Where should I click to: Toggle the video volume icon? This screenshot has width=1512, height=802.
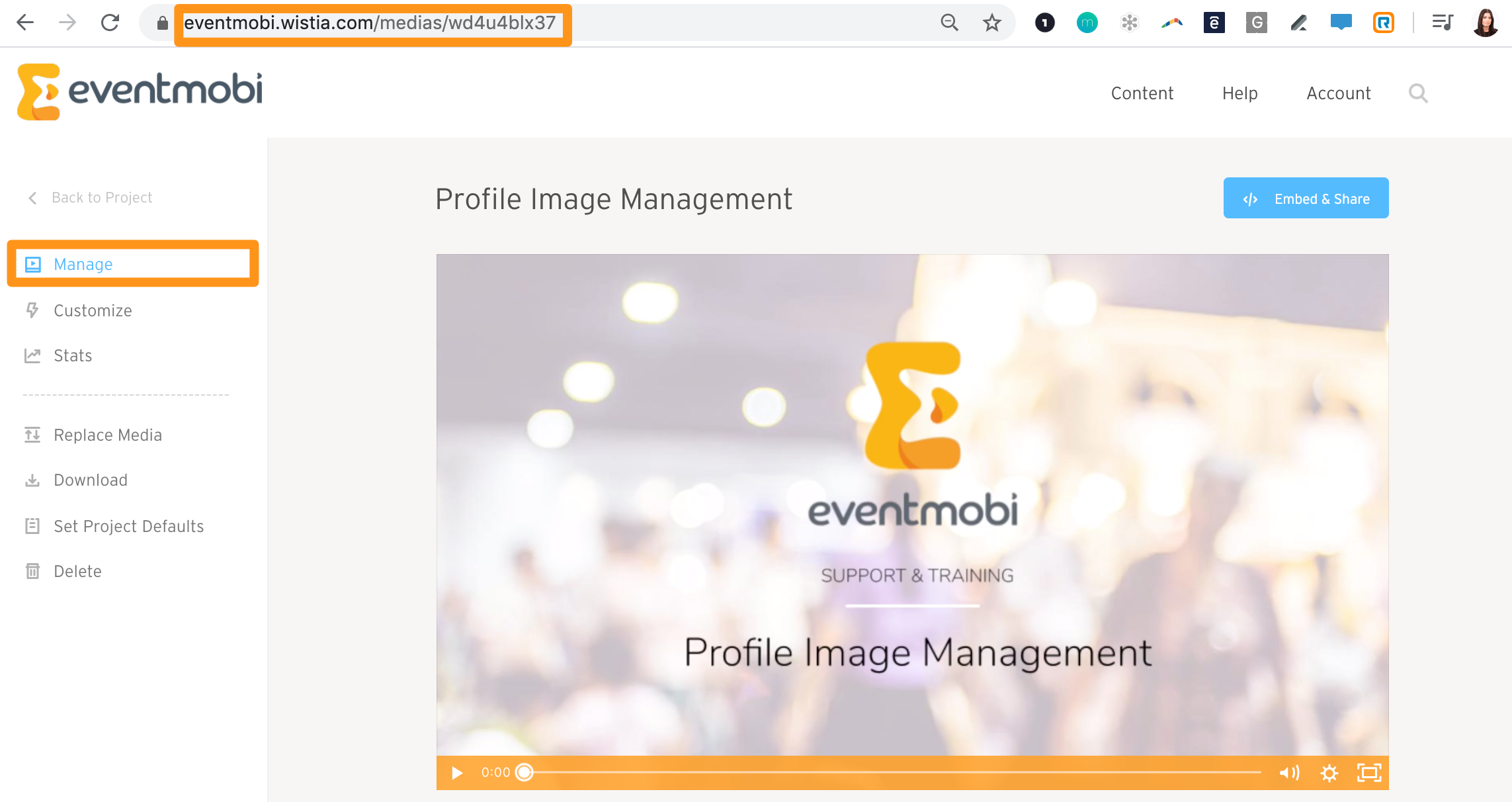(x=1289, y=773)
